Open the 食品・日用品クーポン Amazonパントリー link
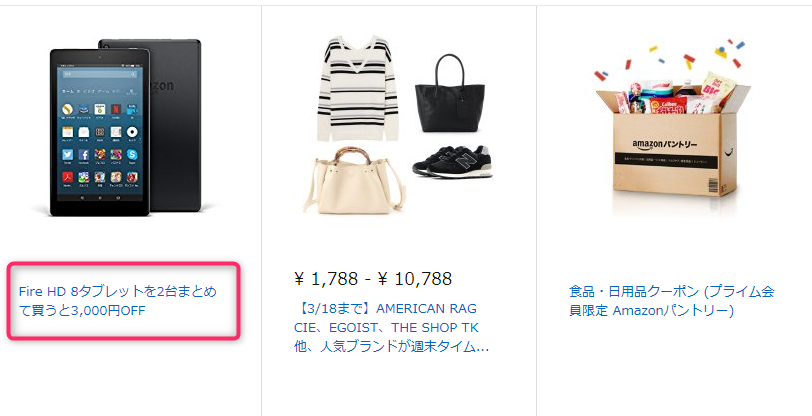The width and height of the screenshot is (812, 416). (672, 301)
